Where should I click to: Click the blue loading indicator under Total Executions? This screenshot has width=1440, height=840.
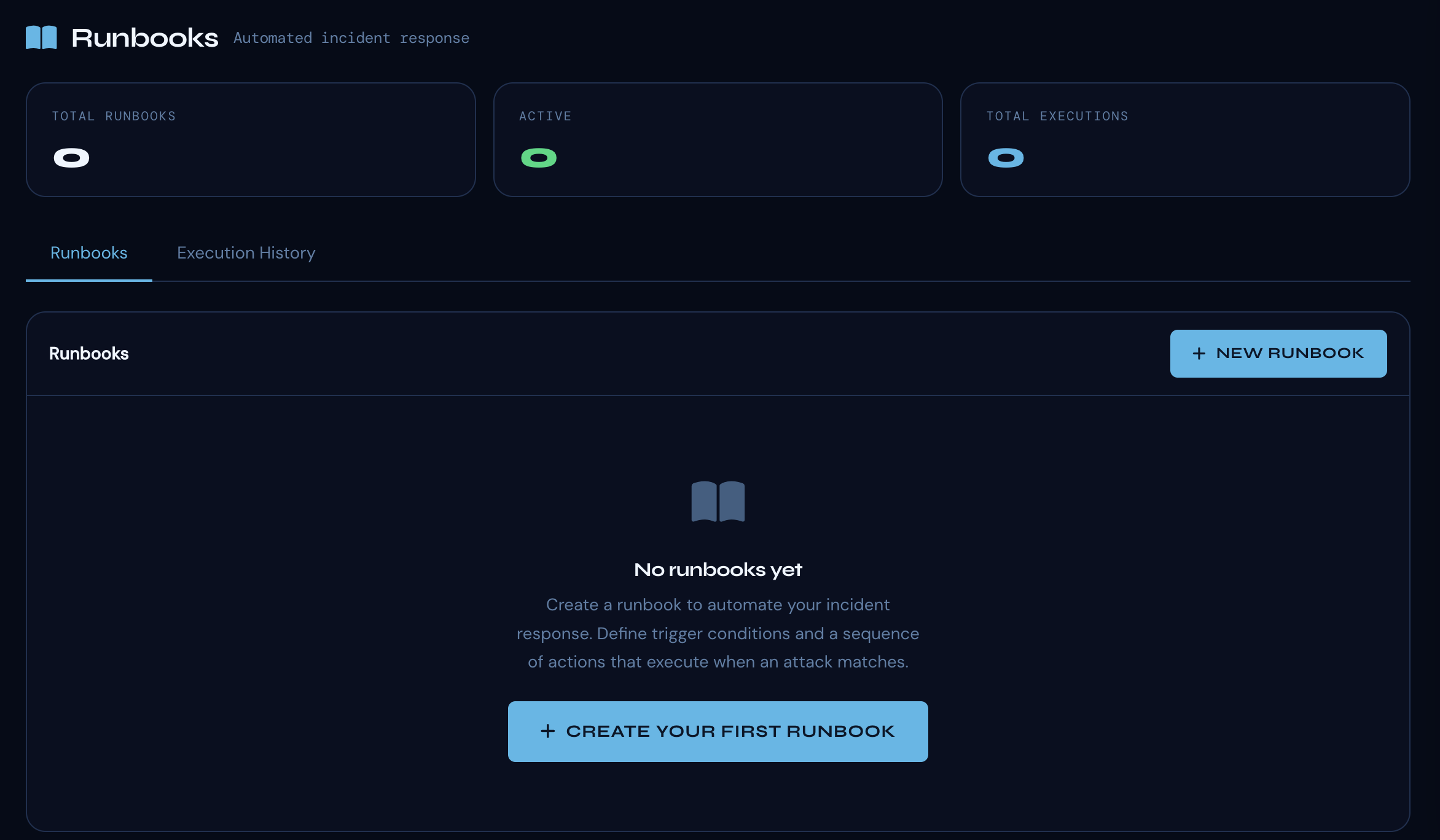click(x=1006, y=157)
